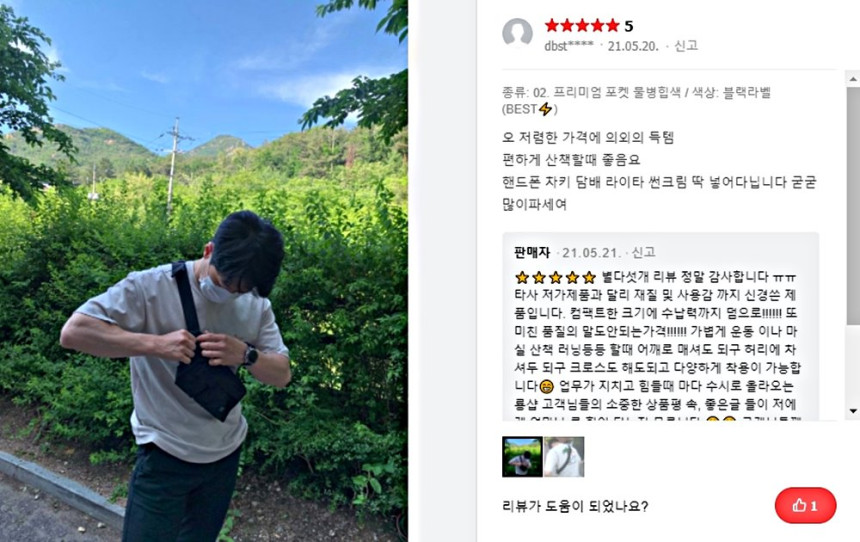Image resolution: width=860 pixels, height=542 pixels.
Task: Click the large review photo of man
Action: pyautogui.click(x=203, y=271)
